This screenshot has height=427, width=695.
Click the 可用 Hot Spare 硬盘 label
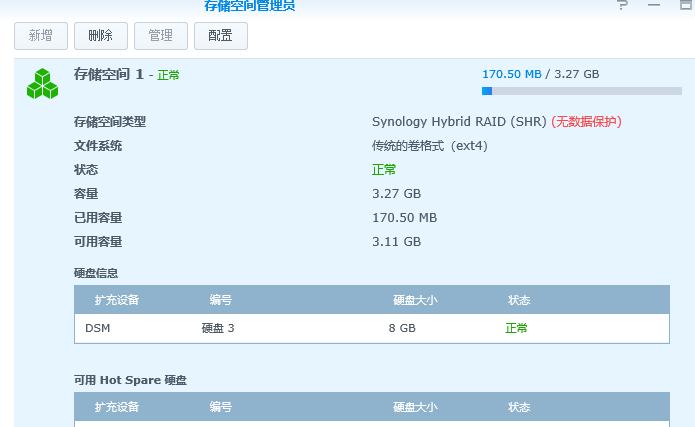point(130,380)
